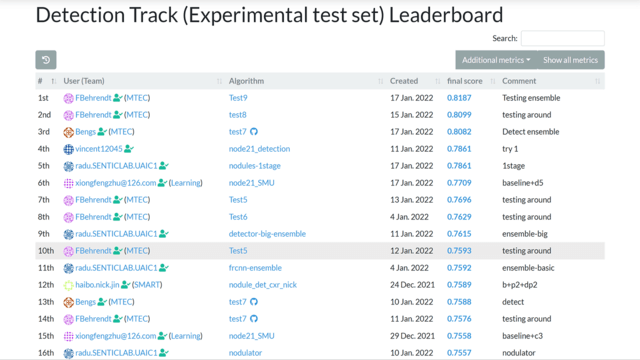Open the detector-big-ensemble algorithm link
The height and width of the screenshot is (360, 640).
point(267,234)
